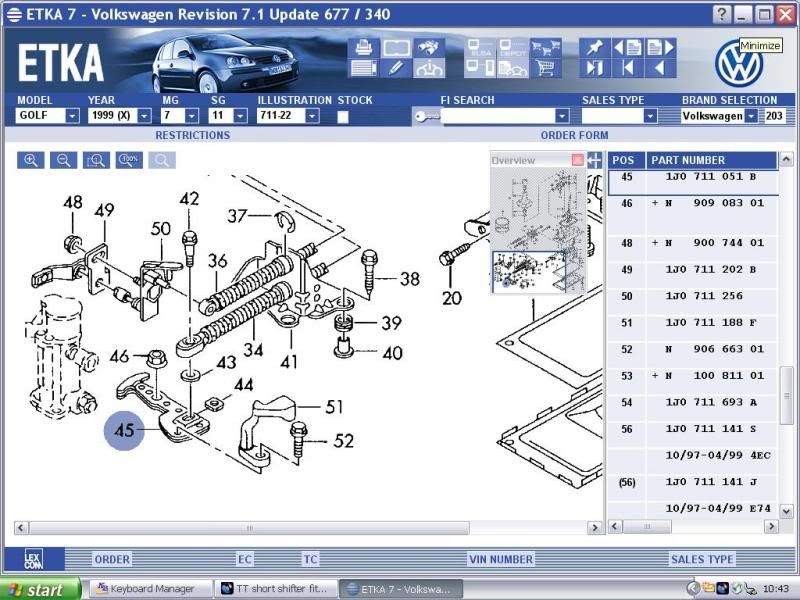Expand the ILLUSTRATION dropdown 711-22
Screen dimensions: 800x600
[x=312, y=116]
